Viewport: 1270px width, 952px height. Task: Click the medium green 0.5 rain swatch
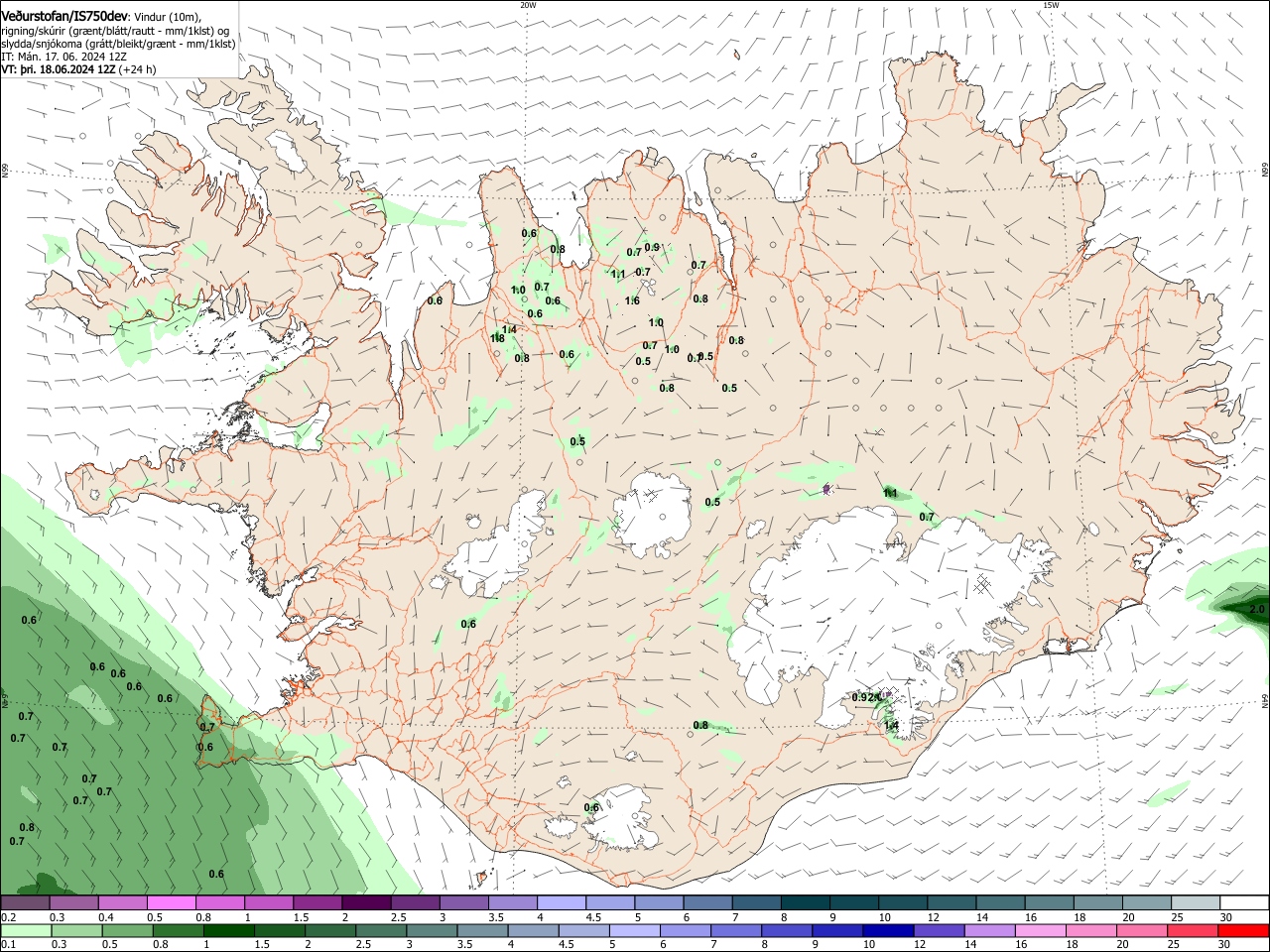(127, 930)
